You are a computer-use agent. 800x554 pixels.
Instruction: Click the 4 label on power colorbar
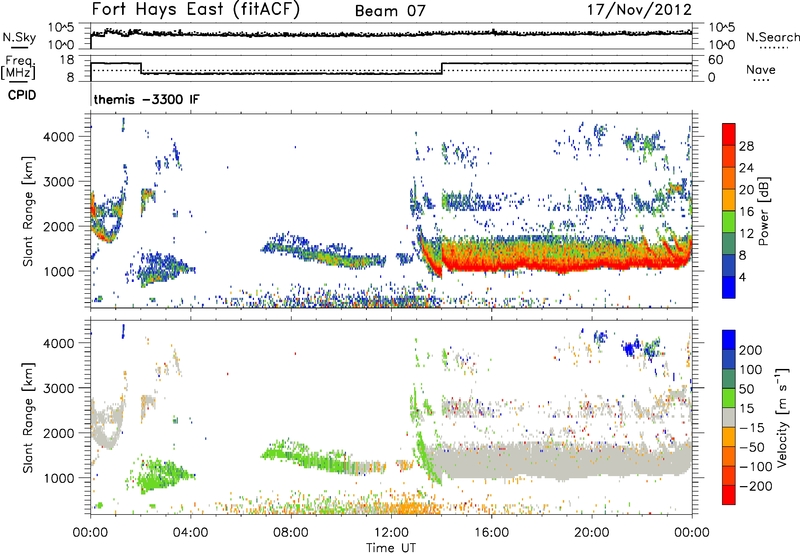coord(743,277)
